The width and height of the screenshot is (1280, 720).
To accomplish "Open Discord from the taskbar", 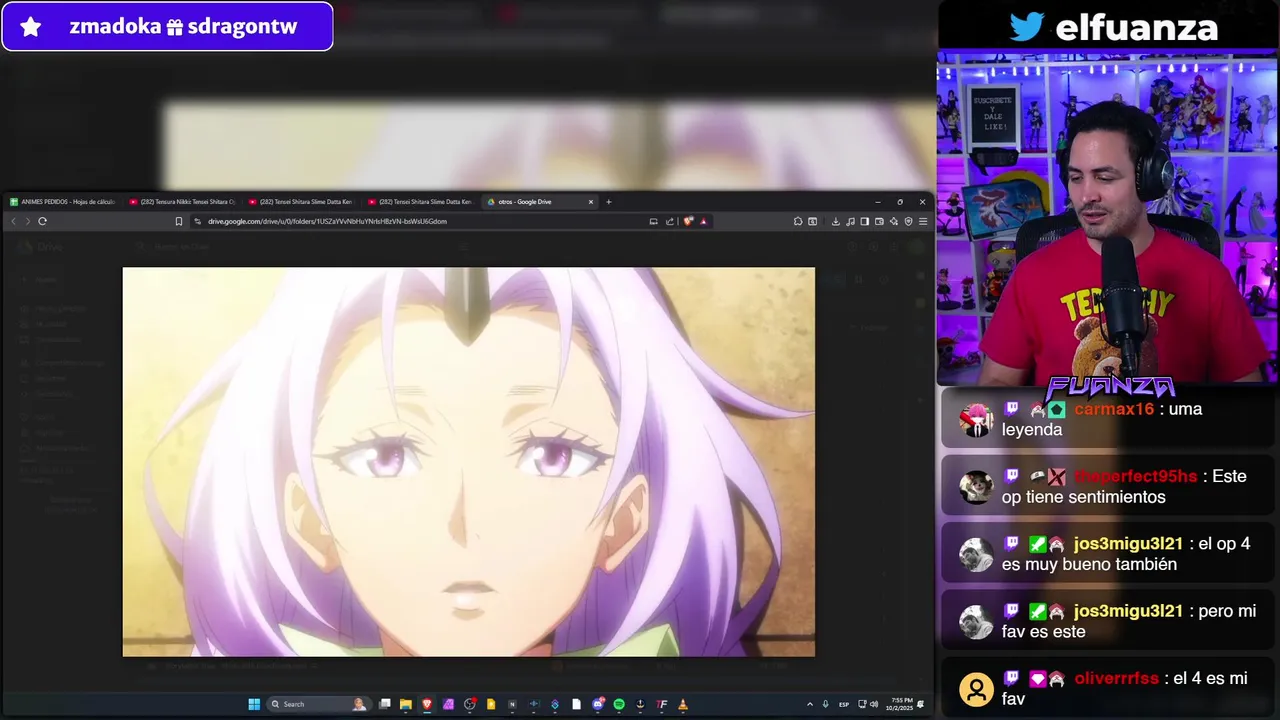I will [597, 704].
